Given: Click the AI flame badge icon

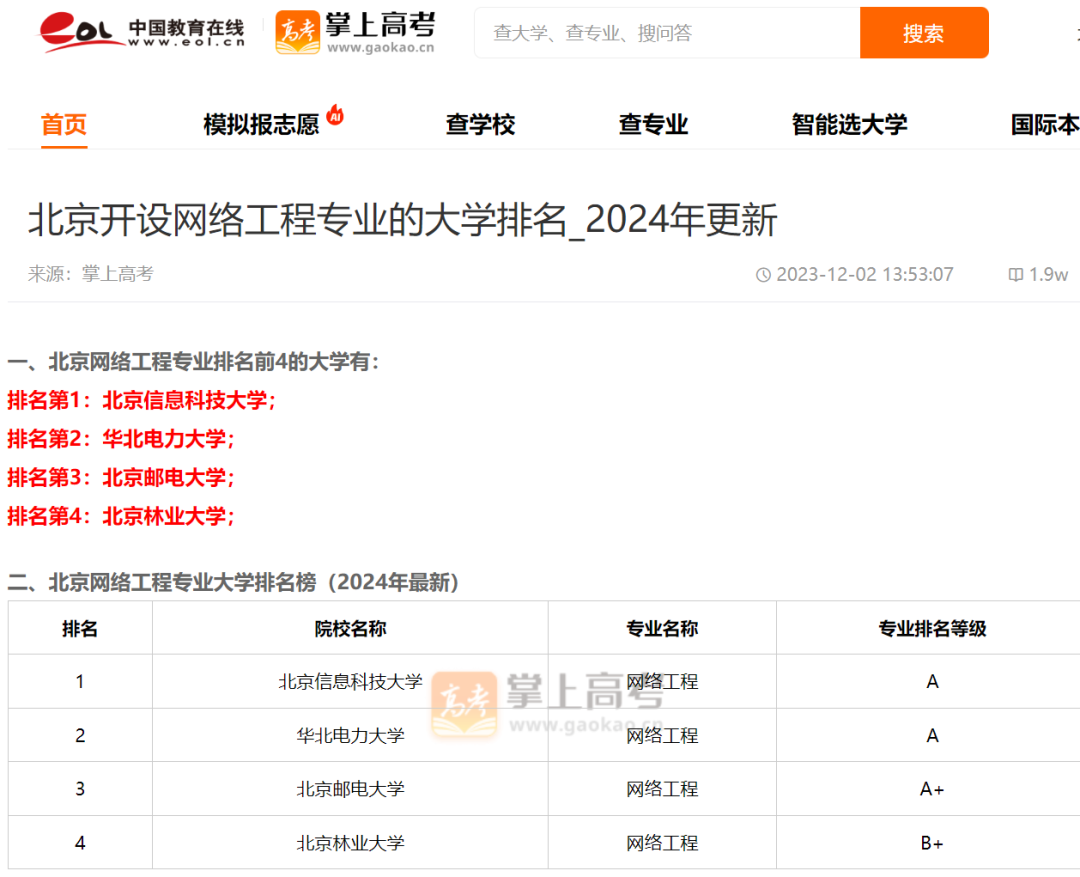Looking at the screenshot, I should [336, 116].
